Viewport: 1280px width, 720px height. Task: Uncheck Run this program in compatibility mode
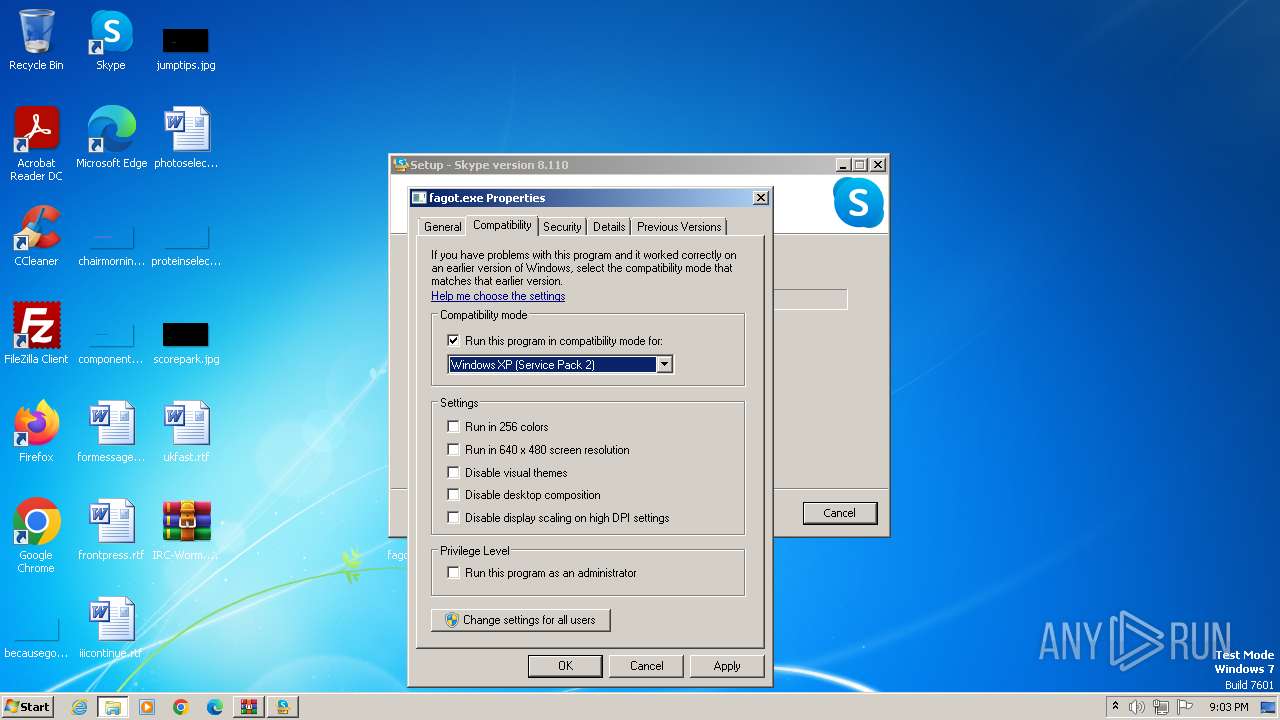pos(454,341)
